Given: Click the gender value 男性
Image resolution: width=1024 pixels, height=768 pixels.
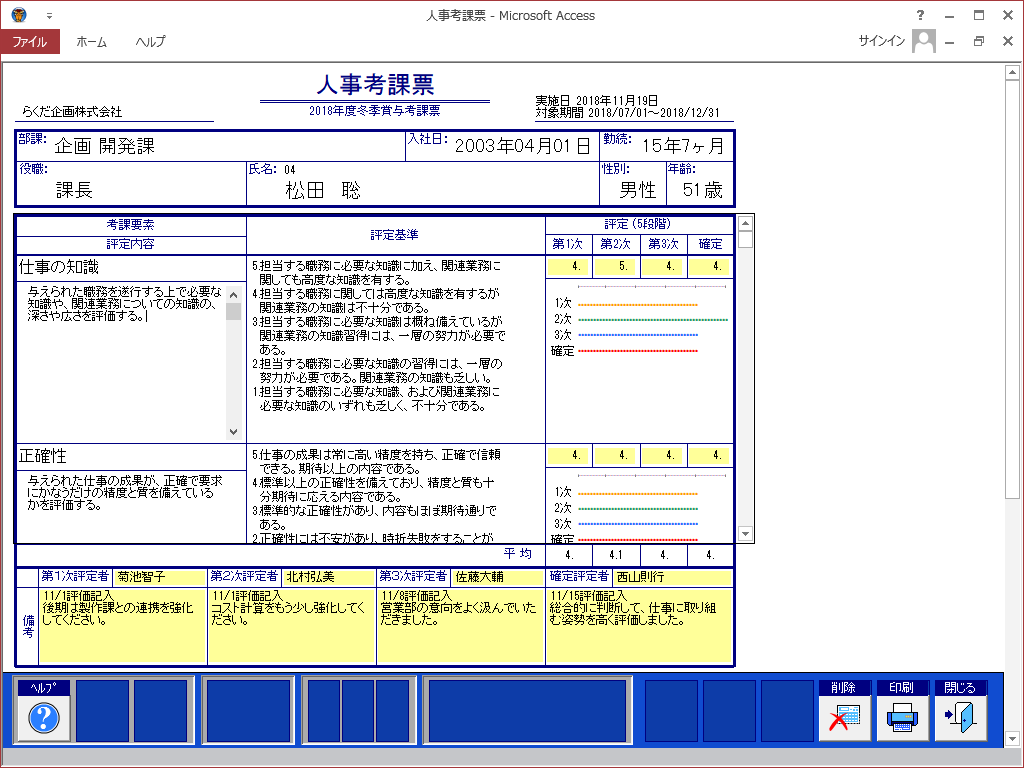Looking at the screenshot, I should tap(638, 190).
